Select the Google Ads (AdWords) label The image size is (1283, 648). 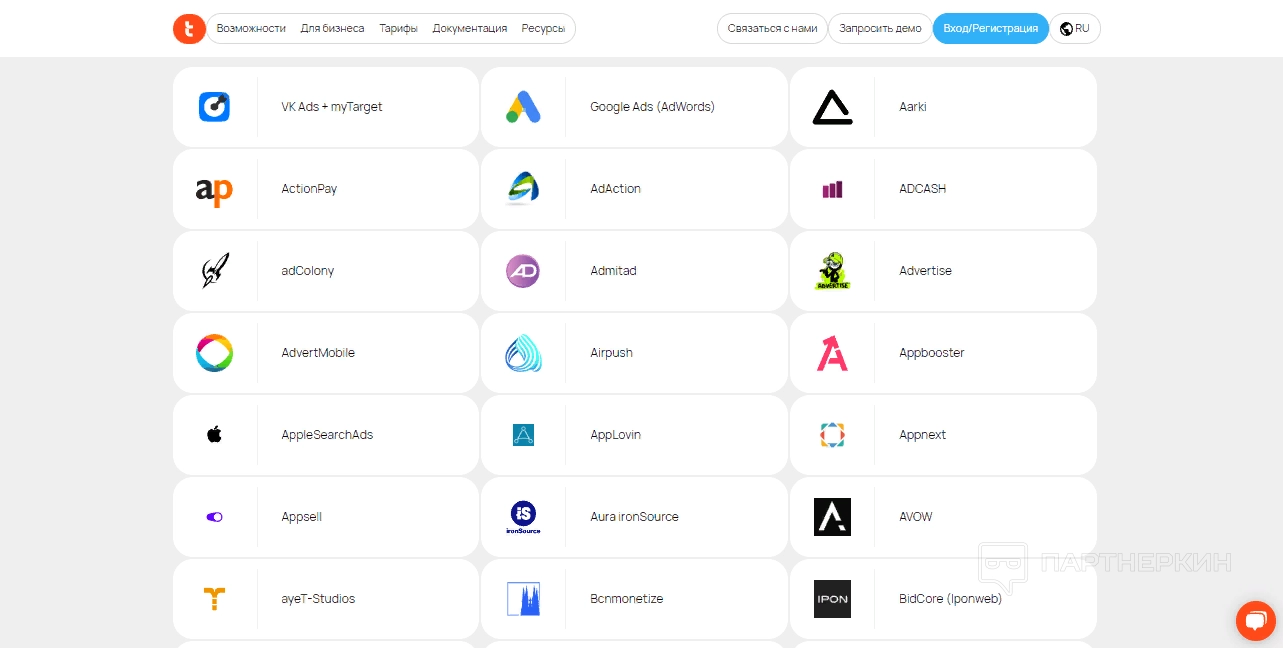[x=653, y=107]
